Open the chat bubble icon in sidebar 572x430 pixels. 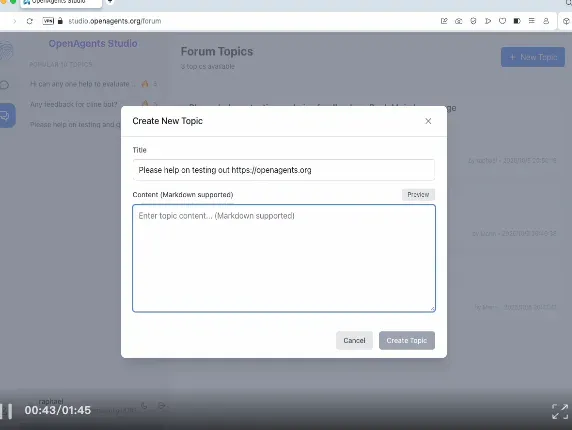pyautogui.click(x=5, y=85)
